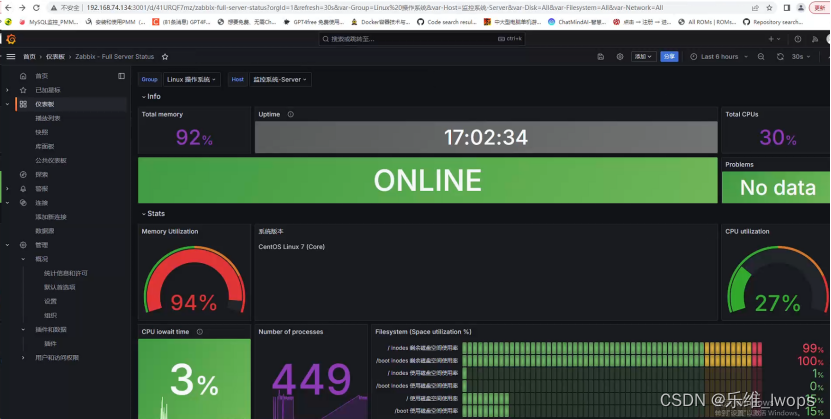Open the plus new-item dropdown in header
The width and height of the screenshot is (831, 419).
[x=774, y=39]
